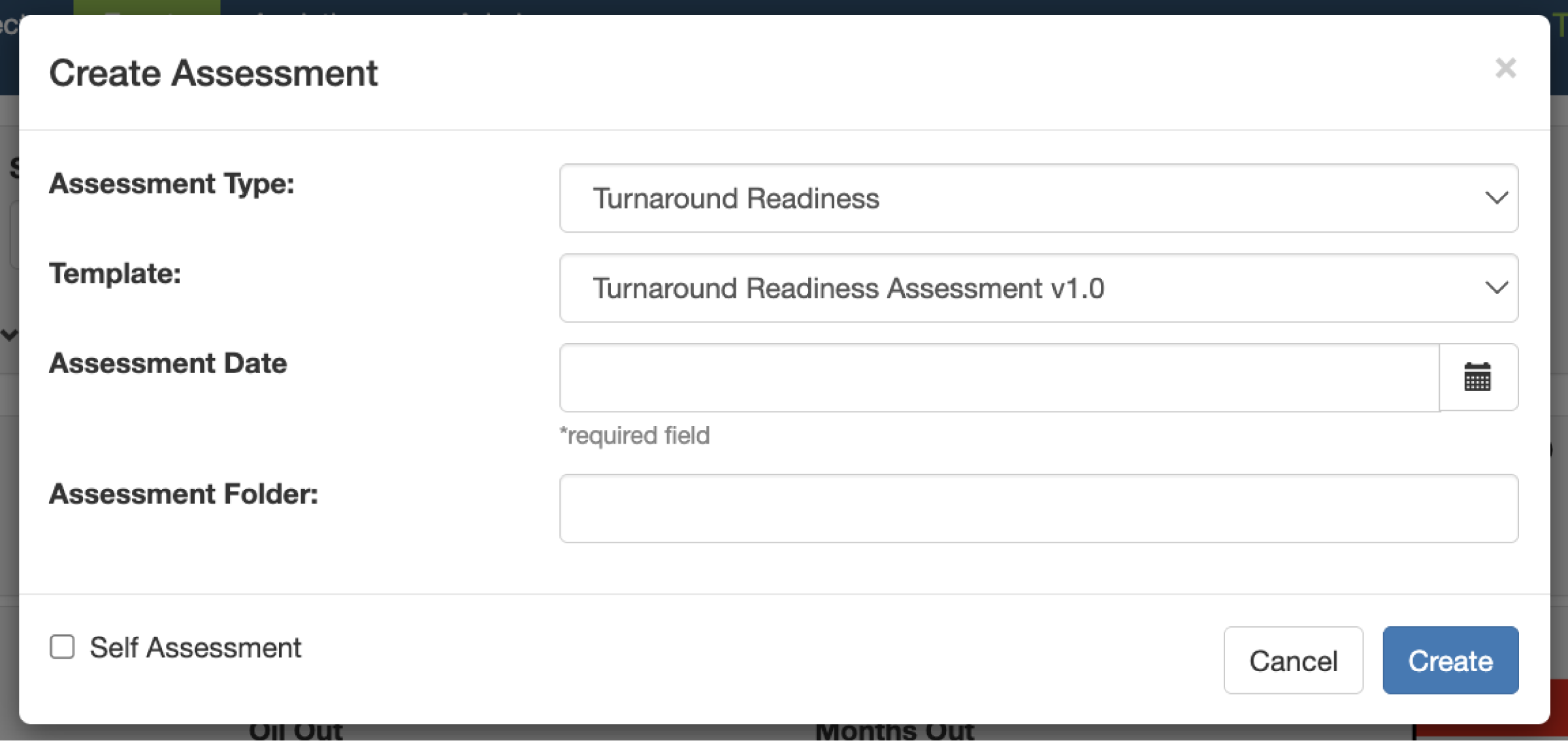Click the Assessment Type label
Viewport: 1568px width, 741px height.
coord(171,184)
